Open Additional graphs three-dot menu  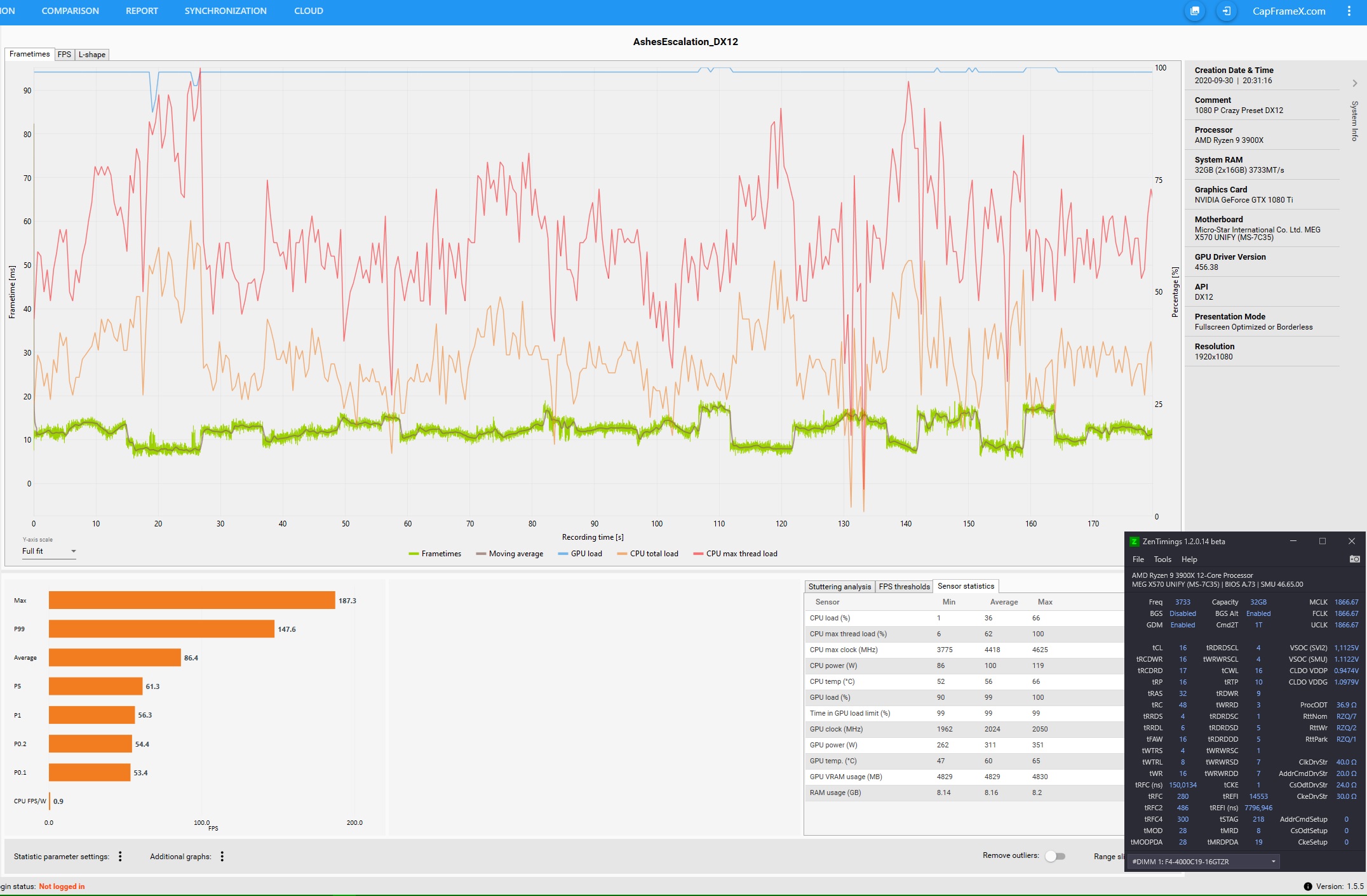click(222, 856)
